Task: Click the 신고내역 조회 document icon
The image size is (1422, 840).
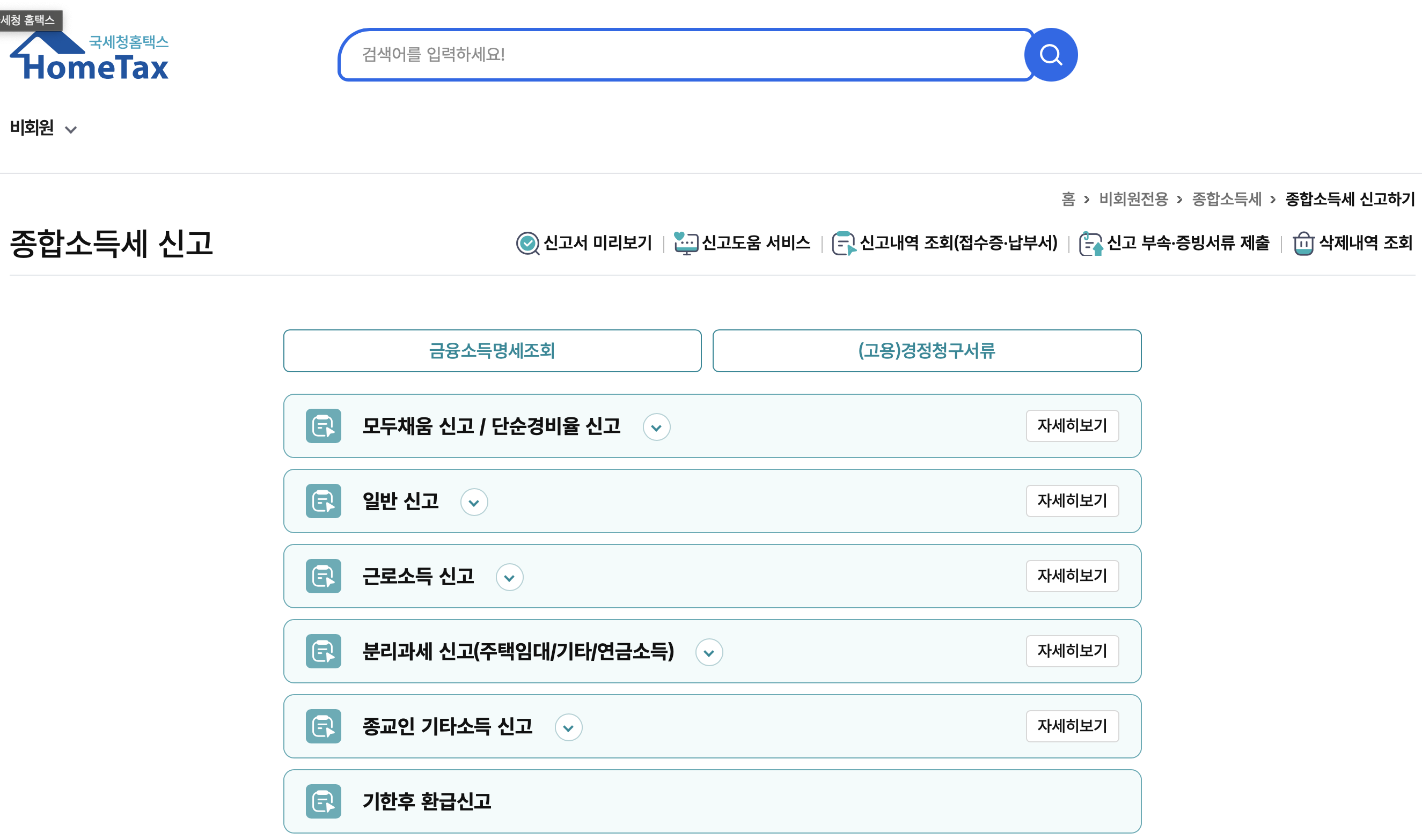Action: pyautogui.click(x=844, y=244)
